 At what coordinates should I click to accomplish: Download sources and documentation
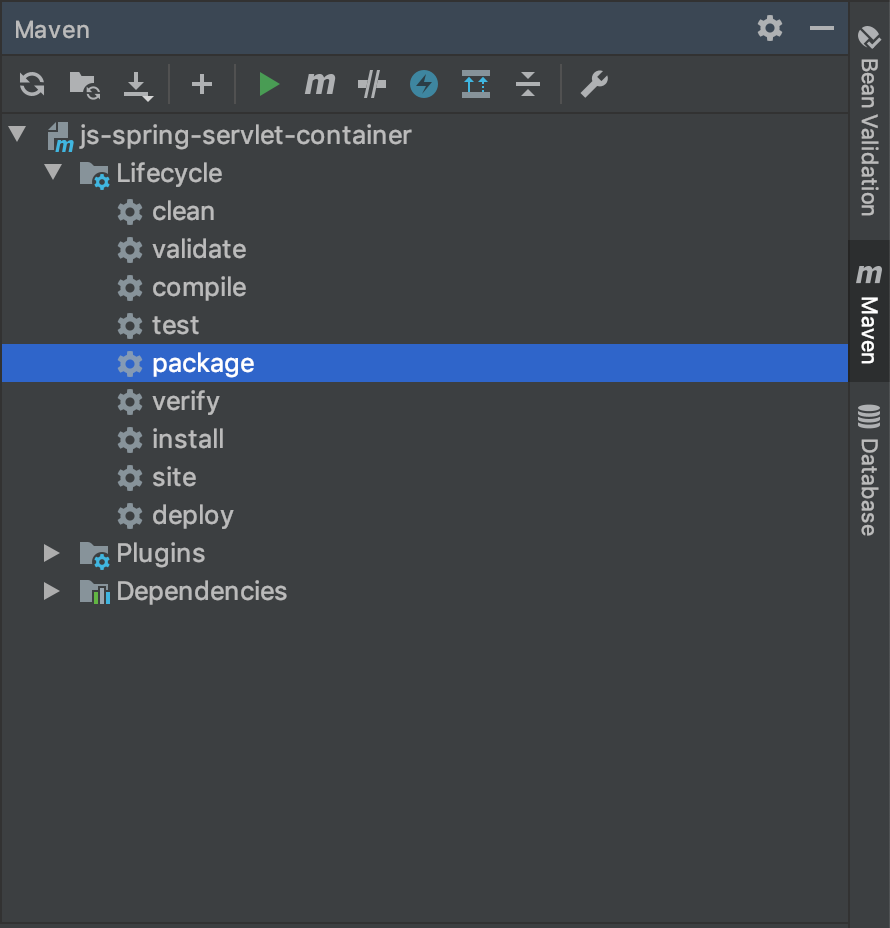[x=138, y=85]
